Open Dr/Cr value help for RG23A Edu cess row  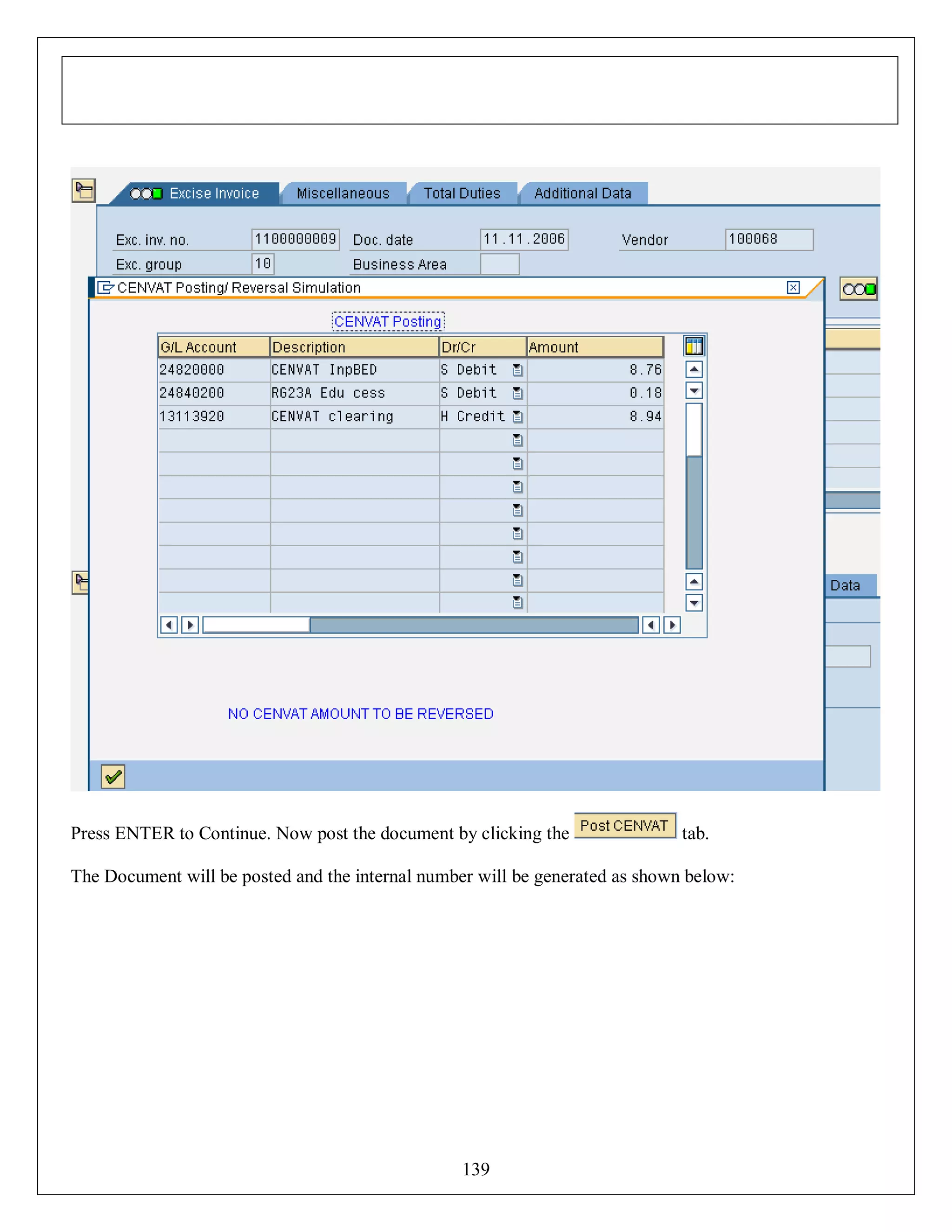pos(517,393)
